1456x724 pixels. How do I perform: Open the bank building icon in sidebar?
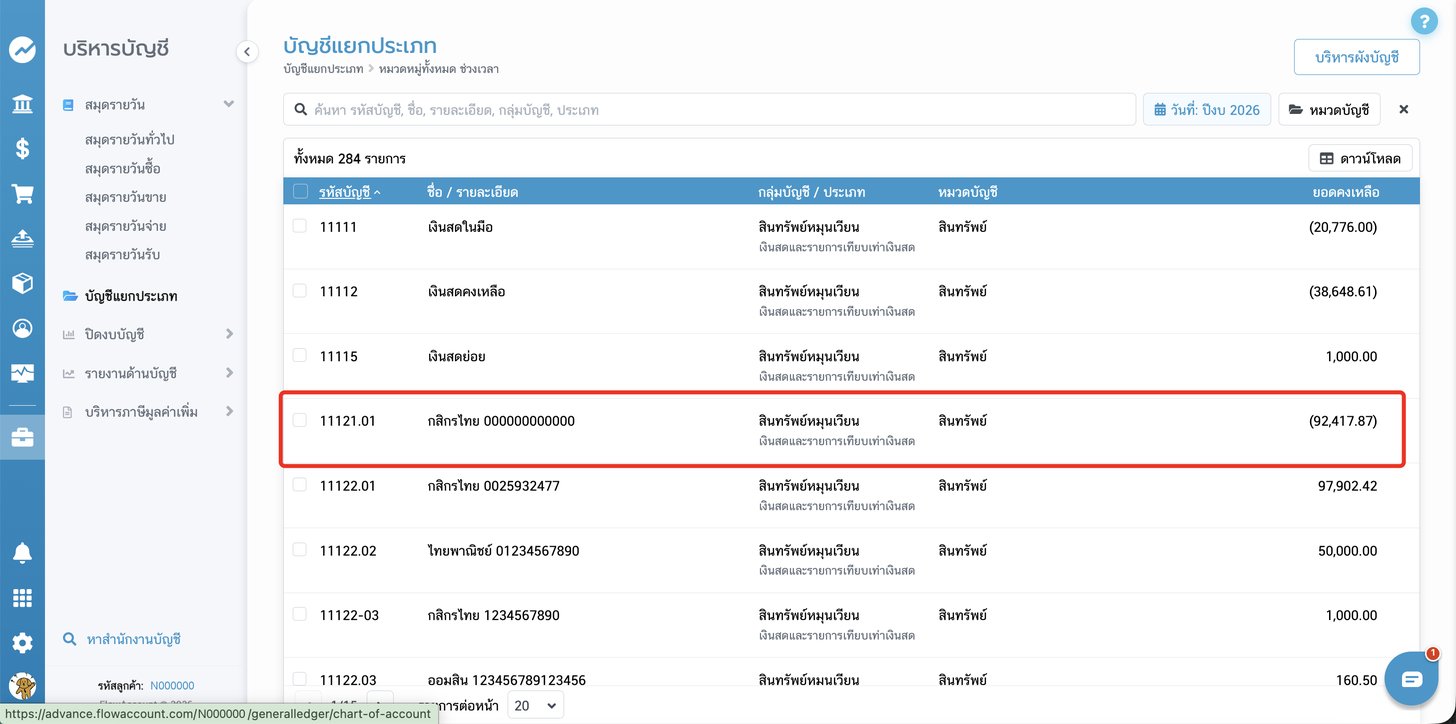coord(22,105)
